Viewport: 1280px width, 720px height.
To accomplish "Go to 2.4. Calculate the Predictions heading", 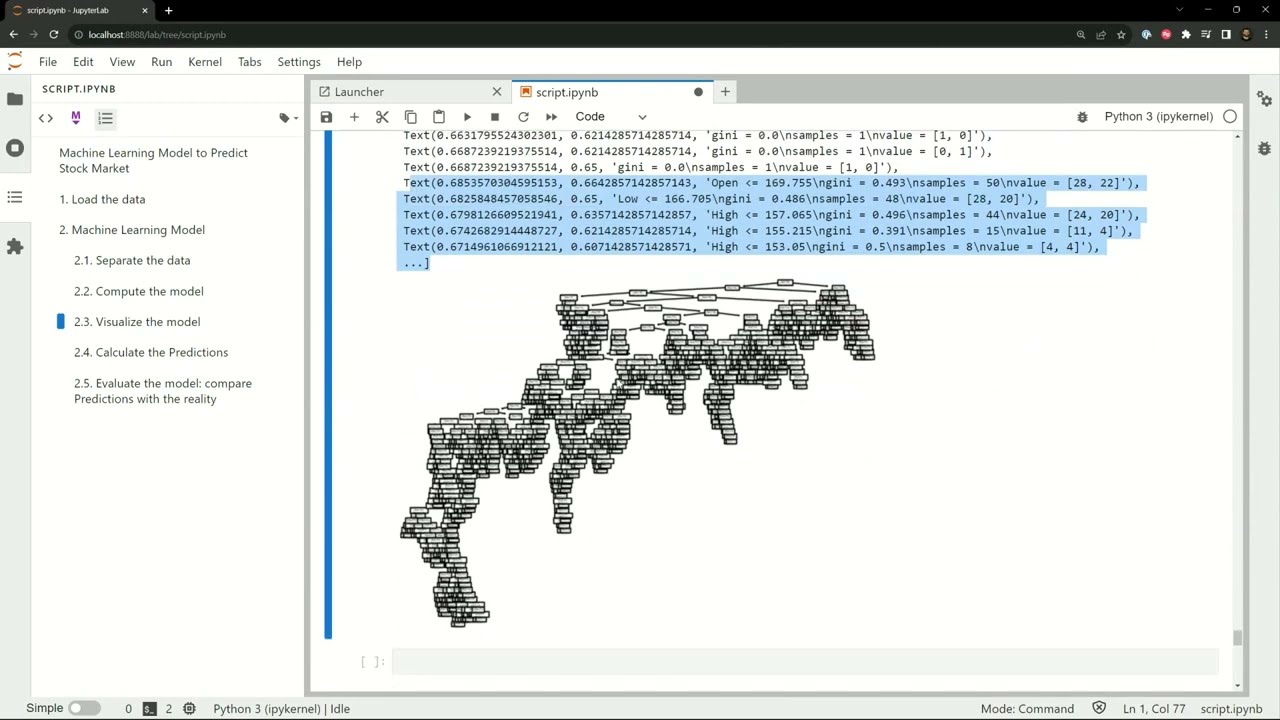I will 151,352.
